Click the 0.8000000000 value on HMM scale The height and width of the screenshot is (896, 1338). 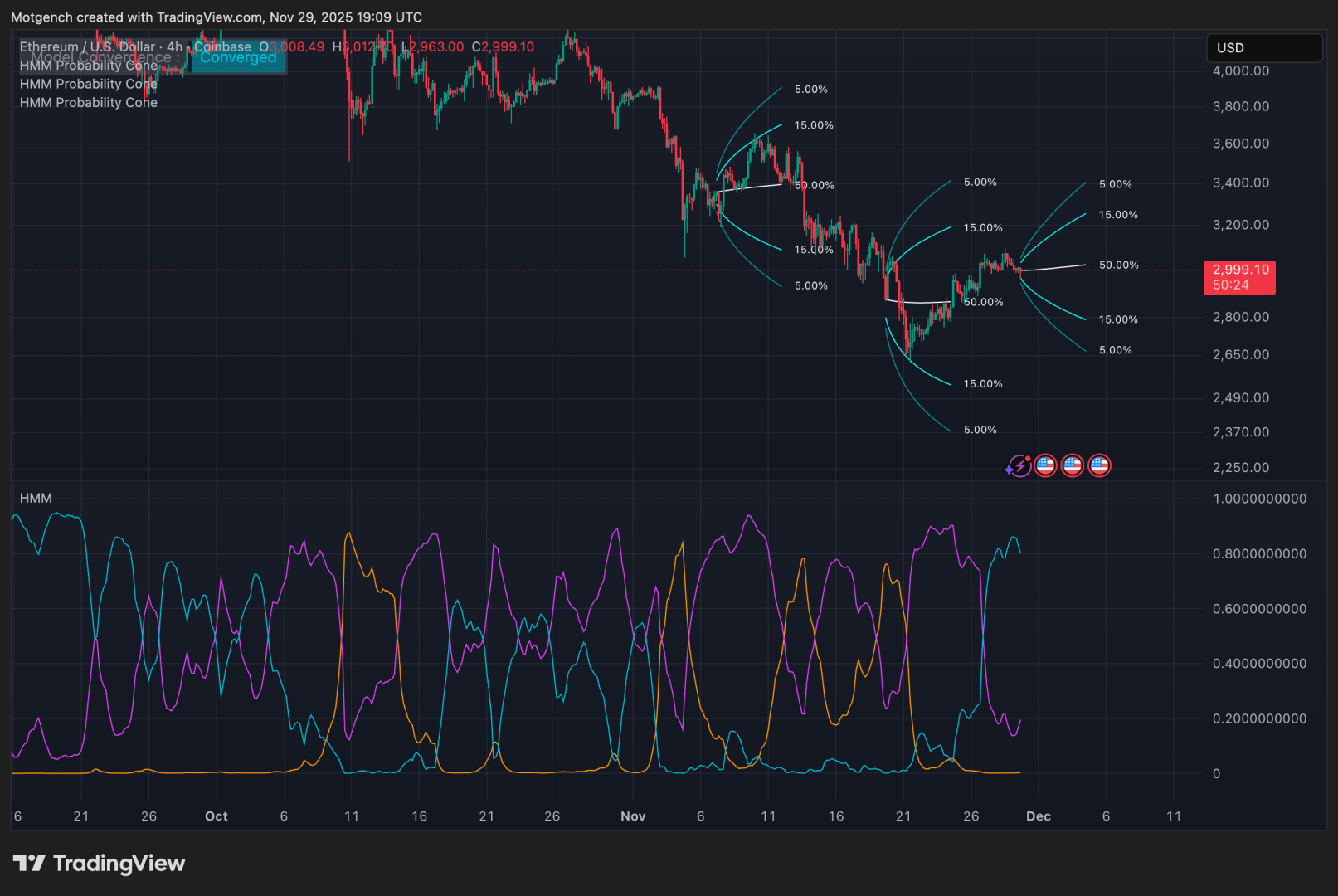pos(1259,554)
